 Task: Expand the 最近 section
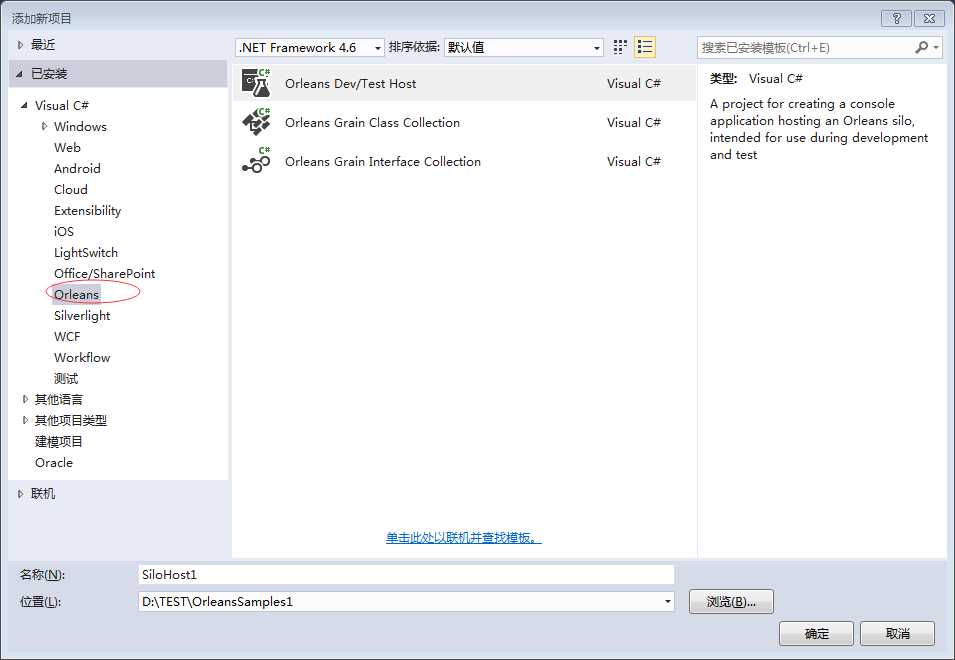tap(20, 44)
